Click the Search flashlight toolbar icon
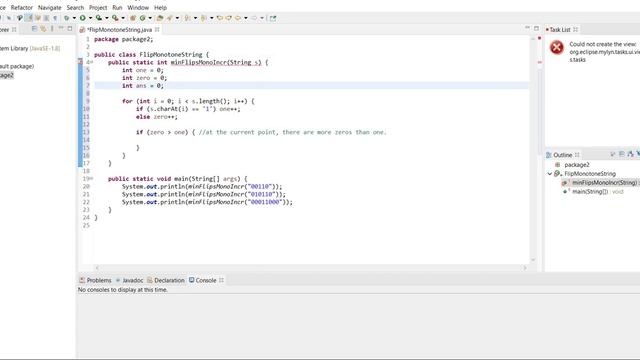 coord(169,18)
